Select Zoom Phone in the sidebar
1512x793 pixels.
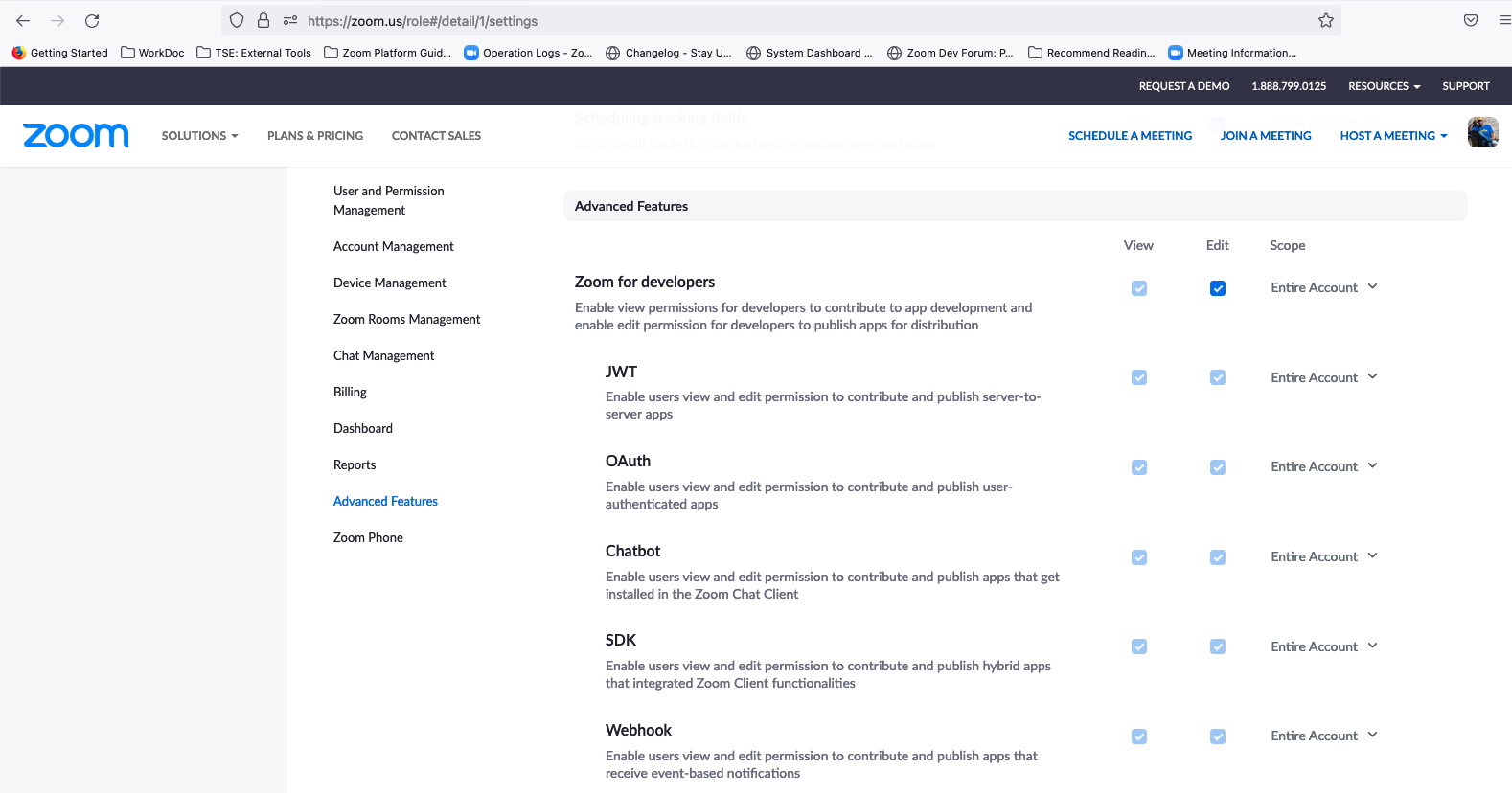tap(368, 537)
